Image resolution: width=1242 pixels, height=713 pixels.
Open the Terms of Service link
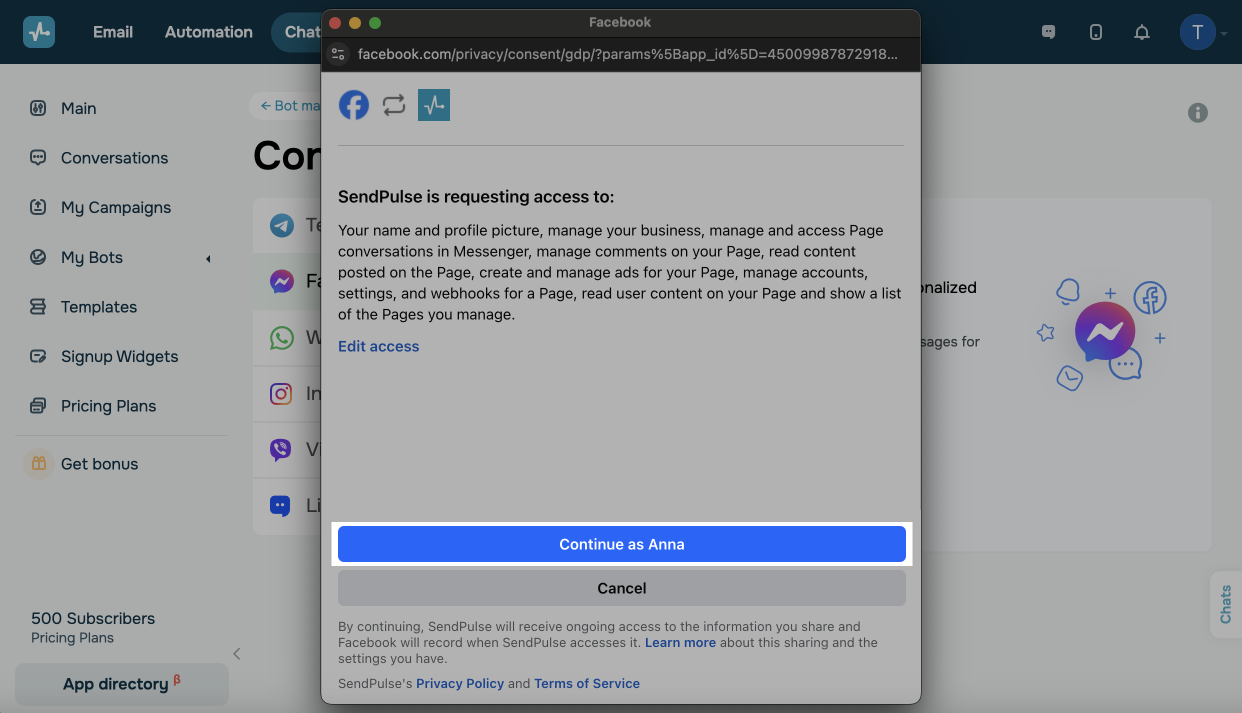[587, 684]
